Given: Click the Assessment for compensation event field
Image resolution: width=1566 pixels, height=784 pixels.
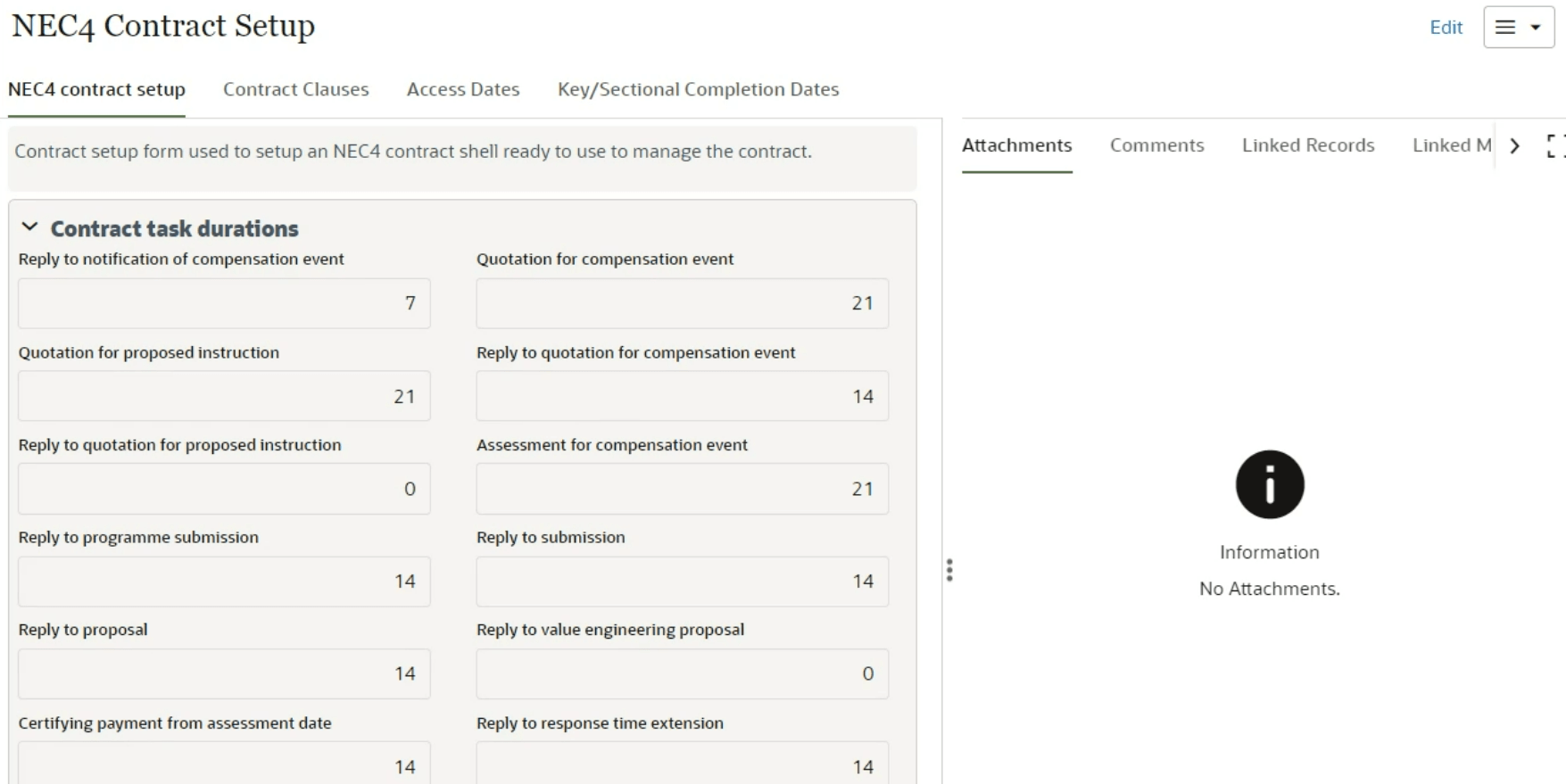Looking at the screenshot, I should click(x=682, y=489).
